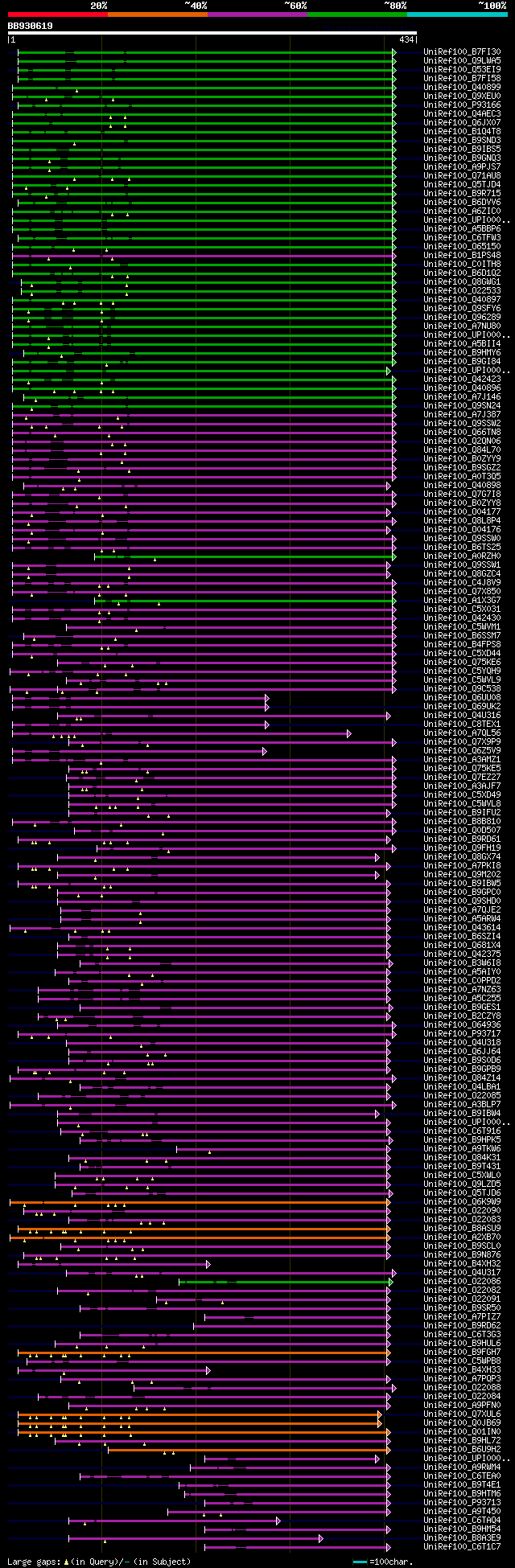Select hit label UniRef100_Q6JJ64
This screenshot has height=1568, width=515.
point(462,1051)
